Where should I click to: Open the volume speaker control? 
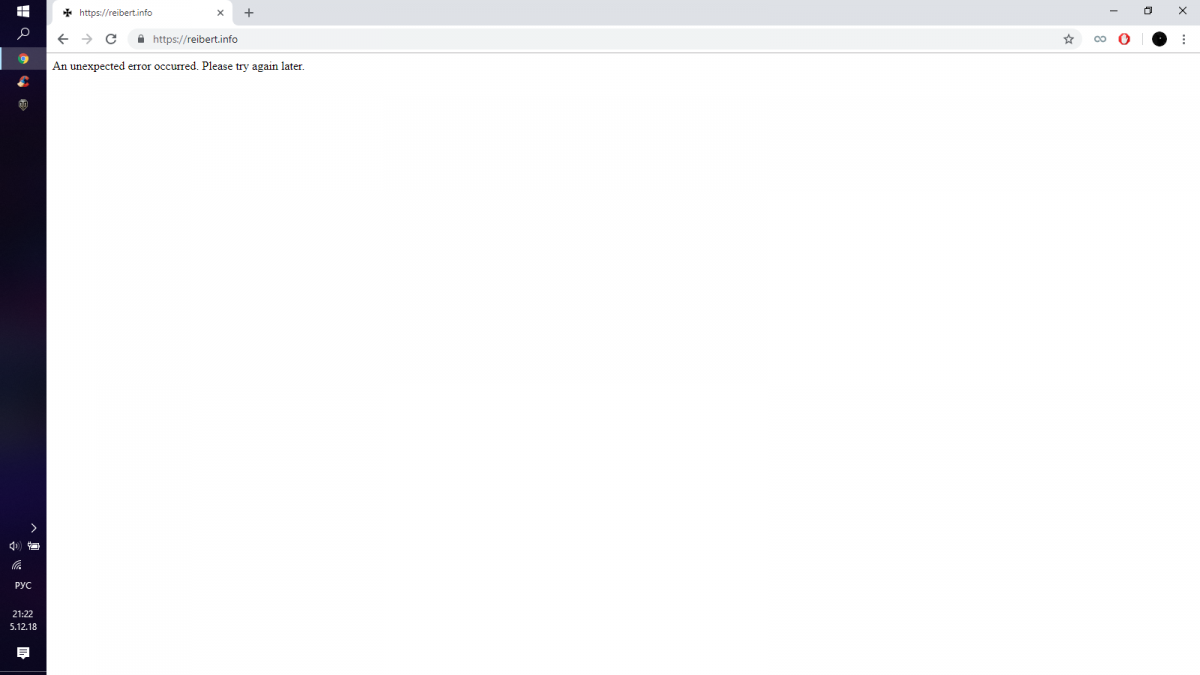[x=14, y=546]
